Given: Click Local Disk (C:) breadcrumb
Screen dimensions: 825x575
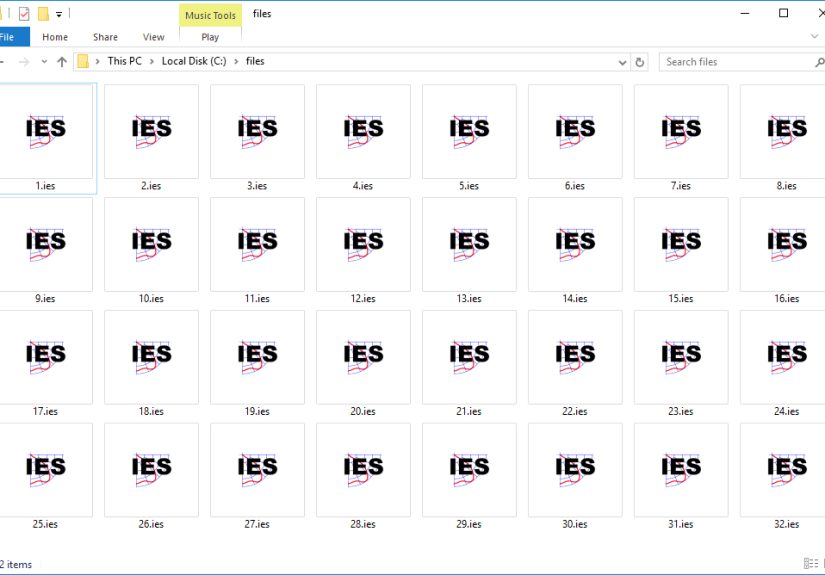Looking at the screenshot, I should click(x=194, y=61).
